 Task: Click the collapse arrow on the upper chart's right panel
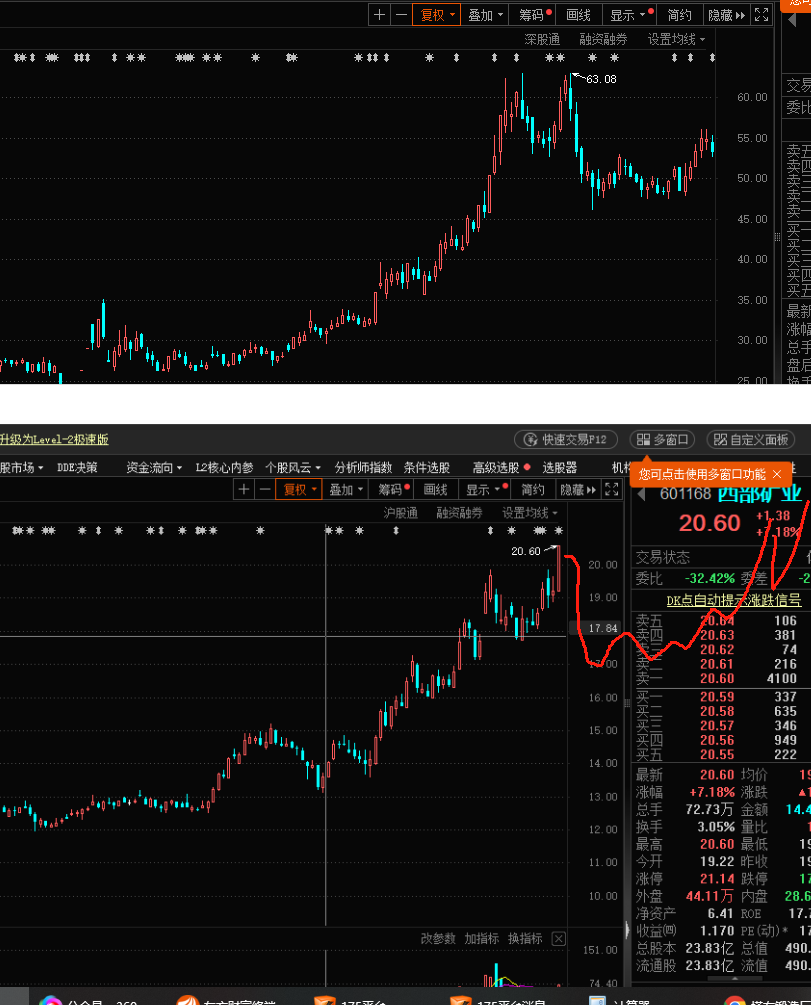(x=792, y=20)
